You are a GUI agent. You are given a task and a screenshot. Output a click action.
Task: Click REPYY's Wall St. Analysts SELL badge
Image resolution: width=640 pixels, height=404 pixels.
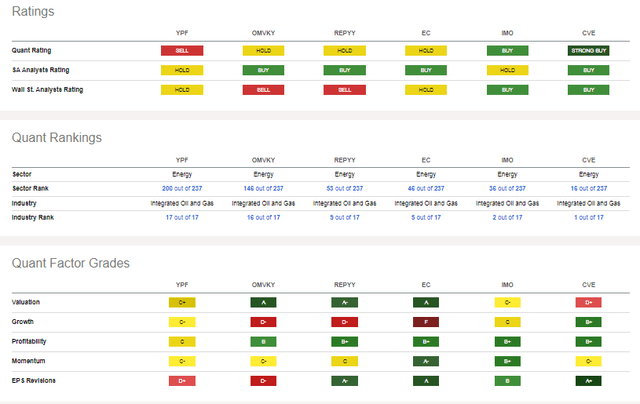pos(344,90)
